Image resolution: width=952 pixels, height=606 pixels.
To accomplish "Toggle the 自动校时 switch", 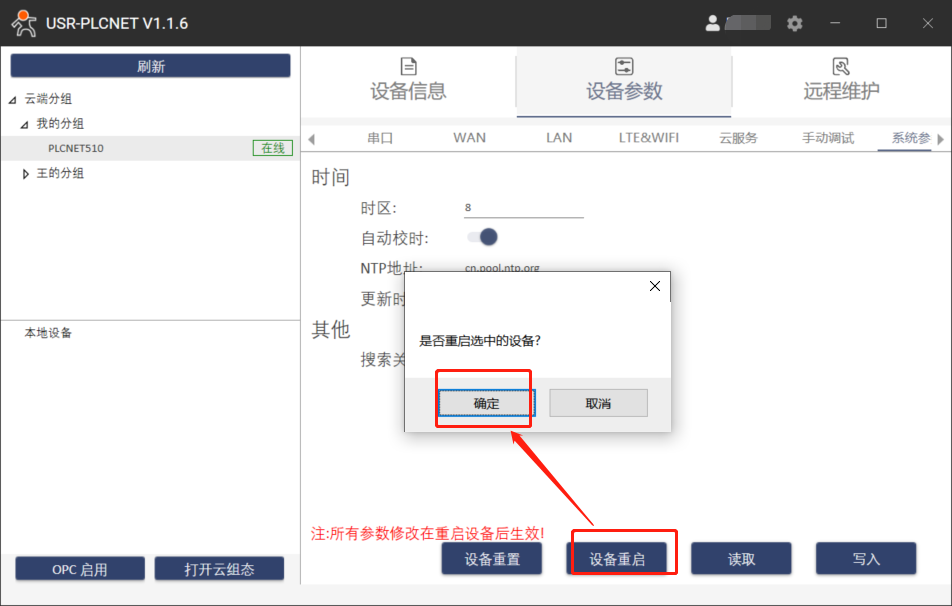I will [x=482, y=237].
